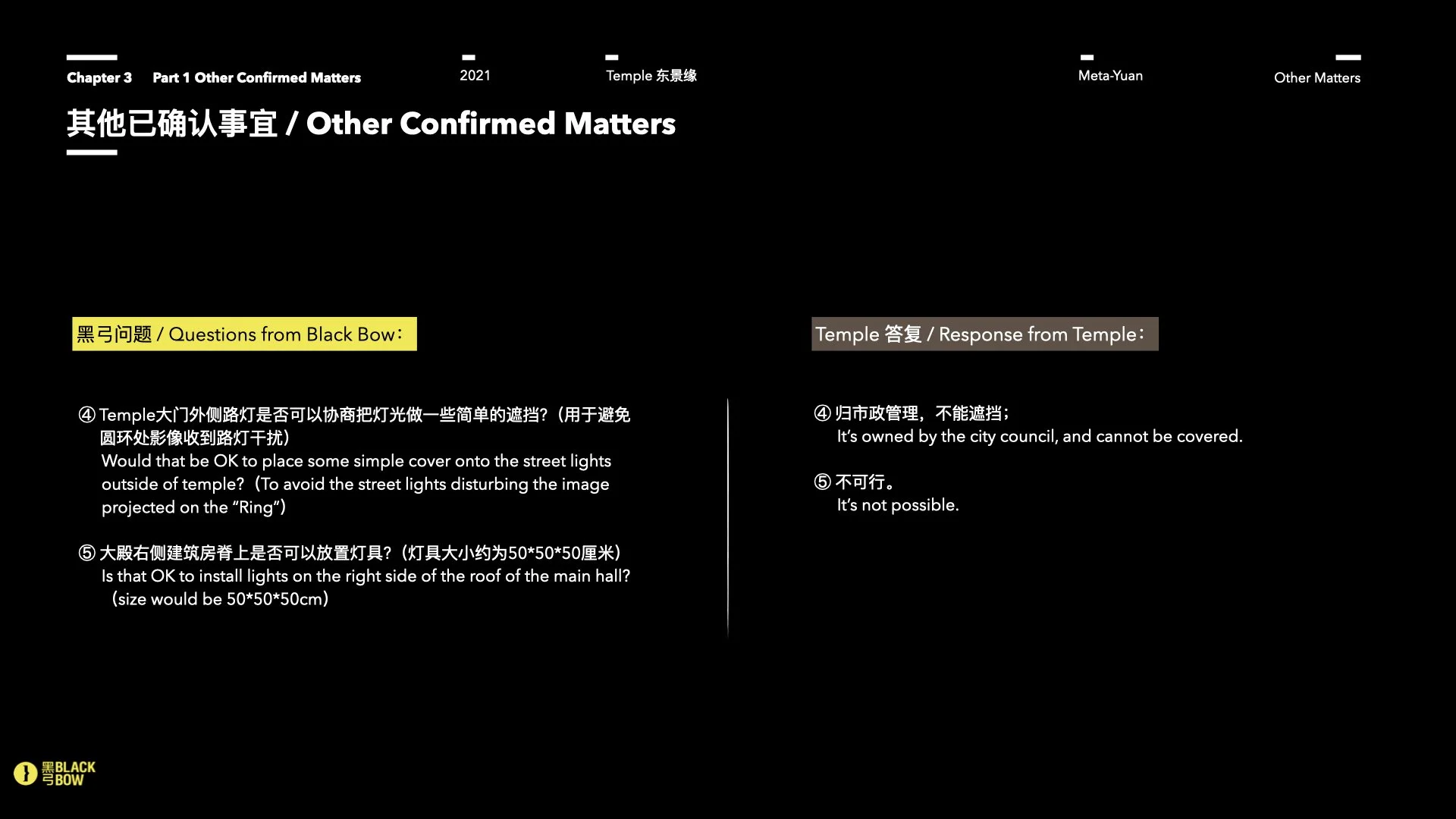The height and width of the screenshot is (819, 1456).
Task: Click the Chapter 3 label
Action: [x=99, y=77]
